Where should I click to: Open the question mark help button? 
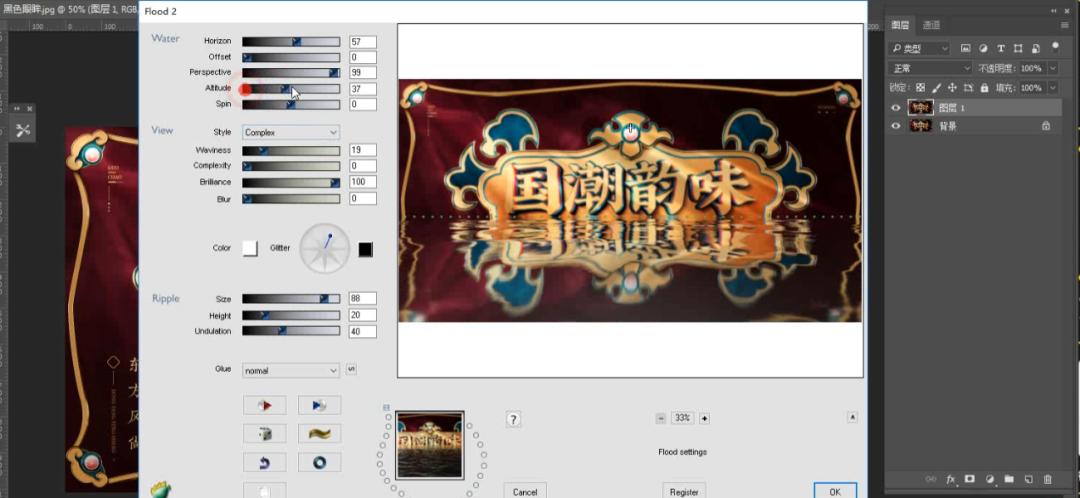513,419
